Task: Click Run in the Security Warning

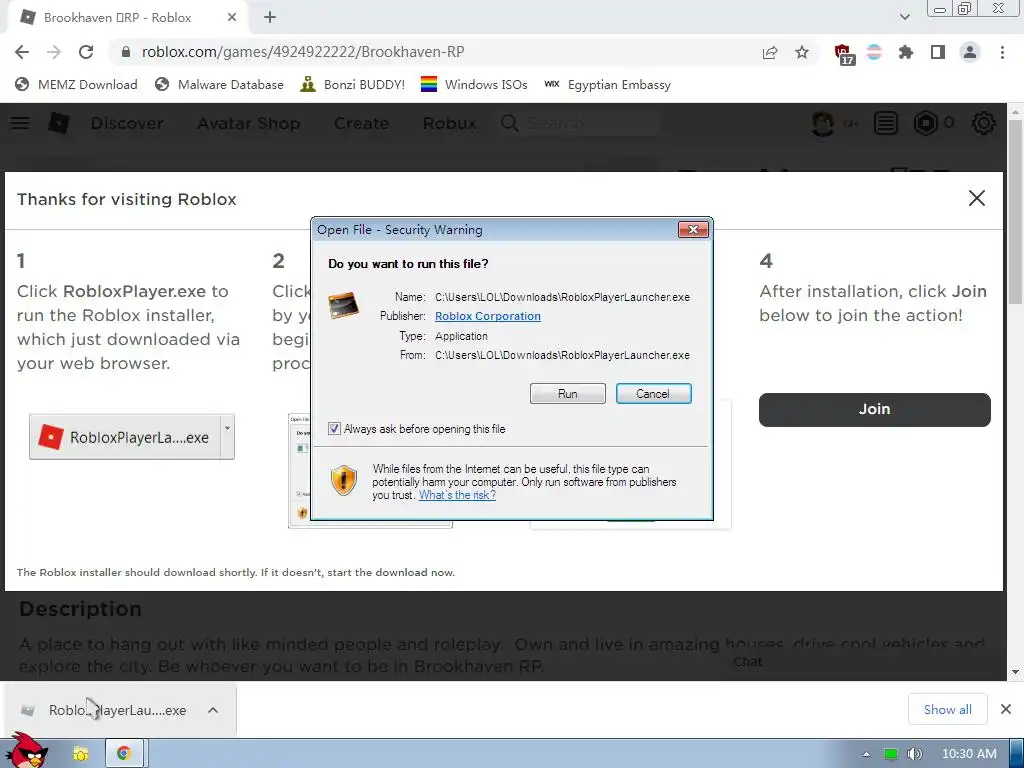Action: (x=568, y=394)
